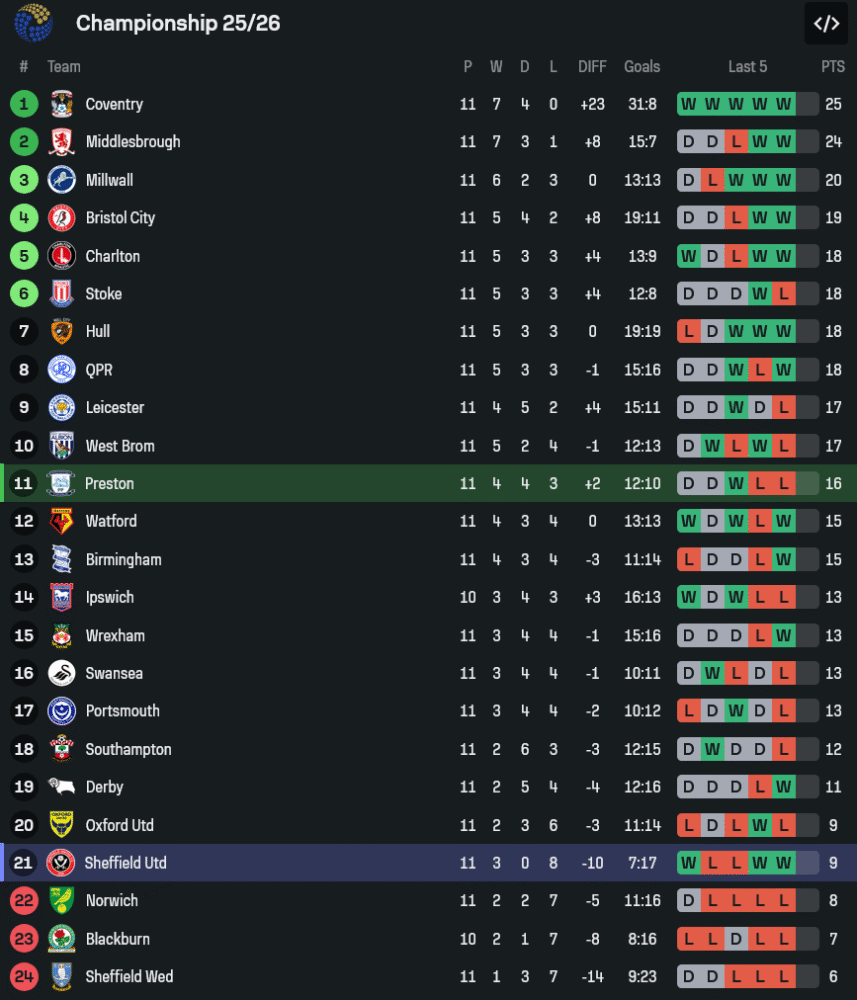Click the Swansea club crest
Viewport: 857px width, 1000px height.
click(62, 673)
